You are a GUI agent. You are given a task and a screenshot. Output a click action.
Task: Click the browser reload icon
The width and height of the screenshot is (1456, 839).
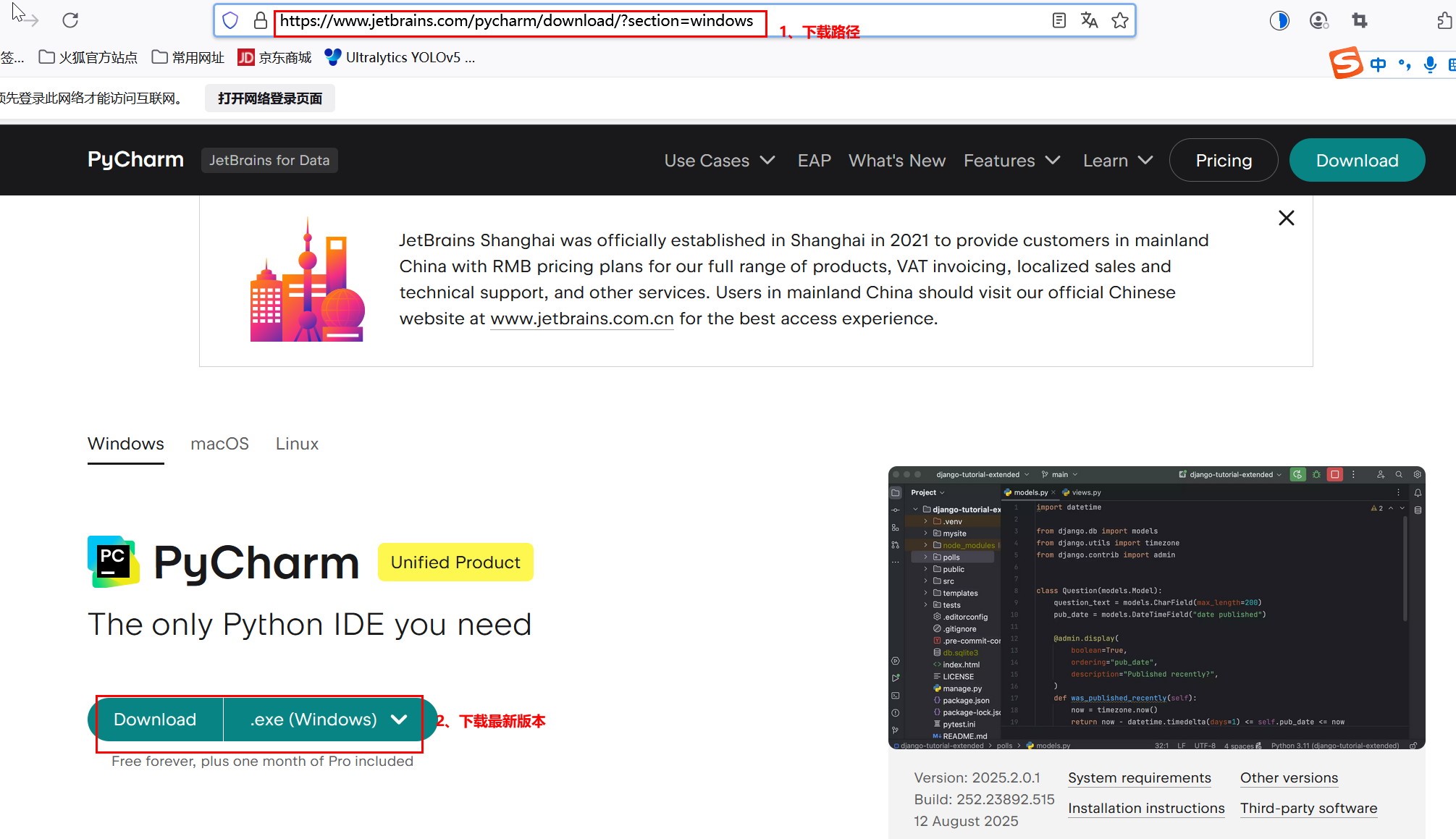point(70,20)
